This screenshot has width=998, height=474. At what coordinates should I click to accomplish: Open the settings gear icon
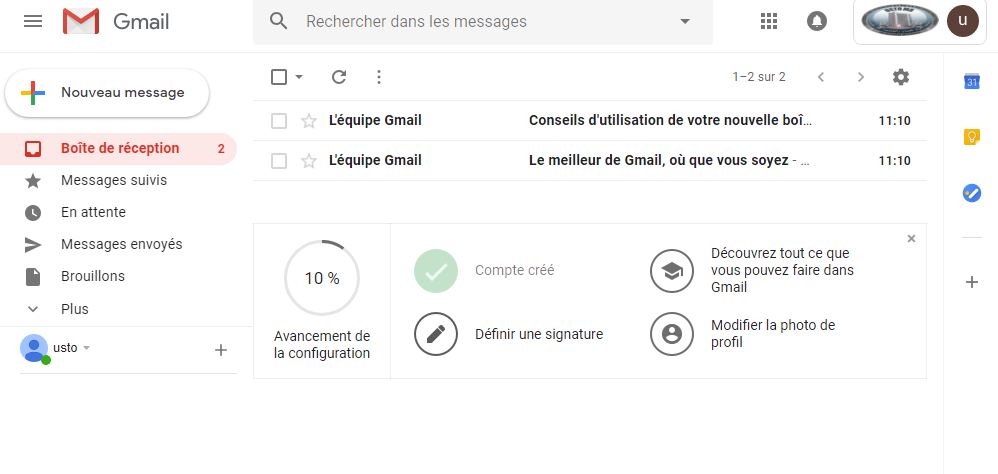point(901,77)
